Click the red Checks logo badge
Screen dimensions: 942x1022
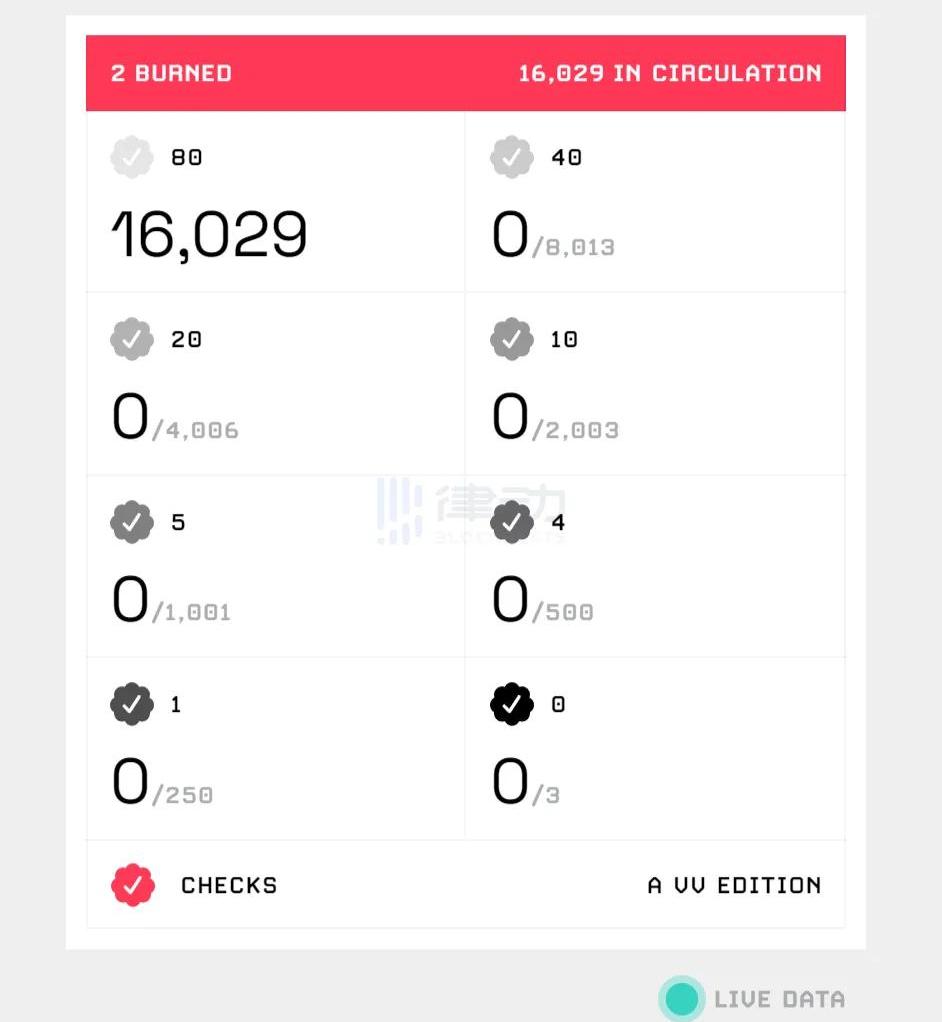(x=133, y=885)
